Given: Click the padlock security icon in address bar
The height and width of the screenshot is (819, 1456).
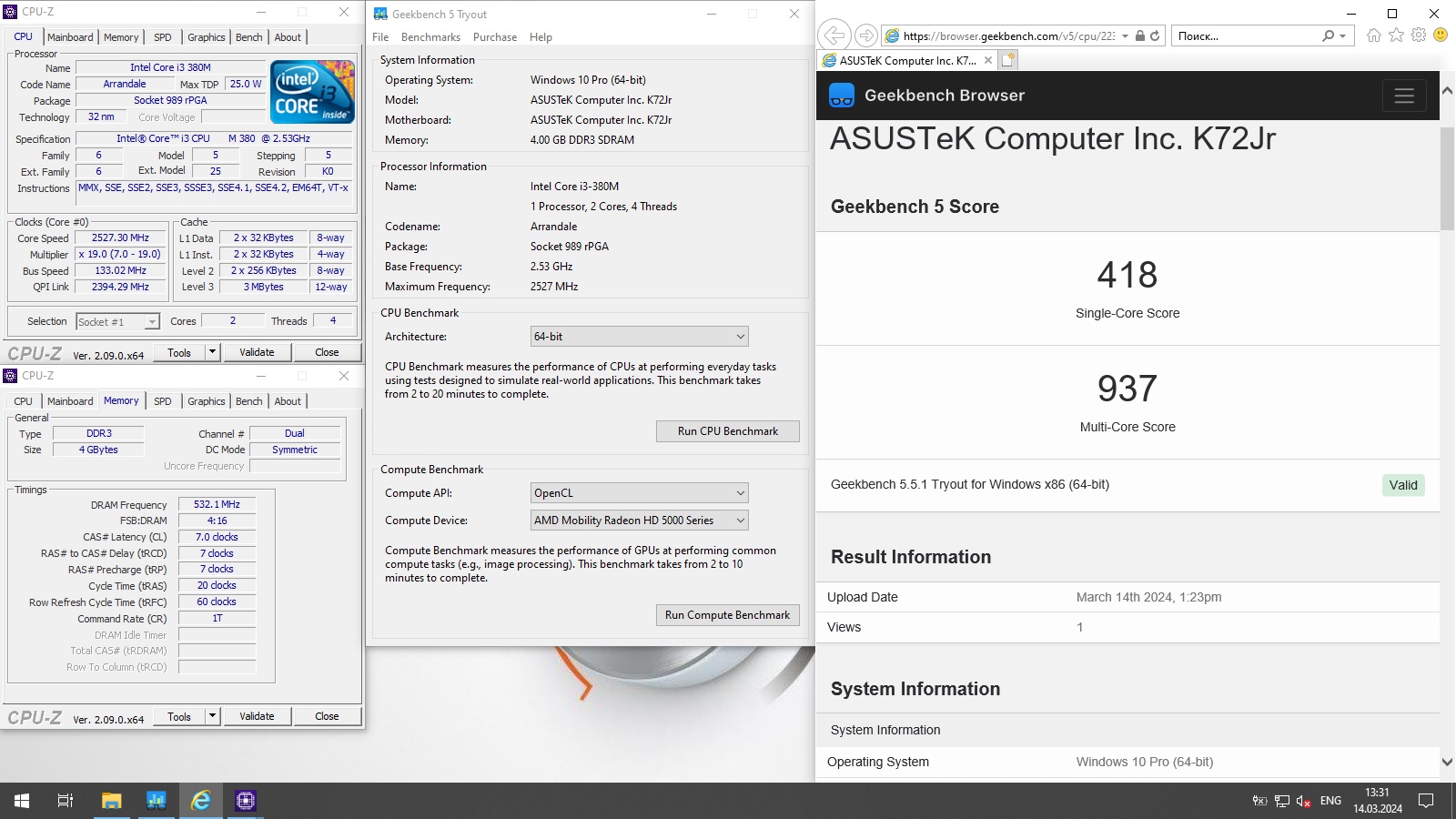Looking at the screenshot, I should [1139, 35].
